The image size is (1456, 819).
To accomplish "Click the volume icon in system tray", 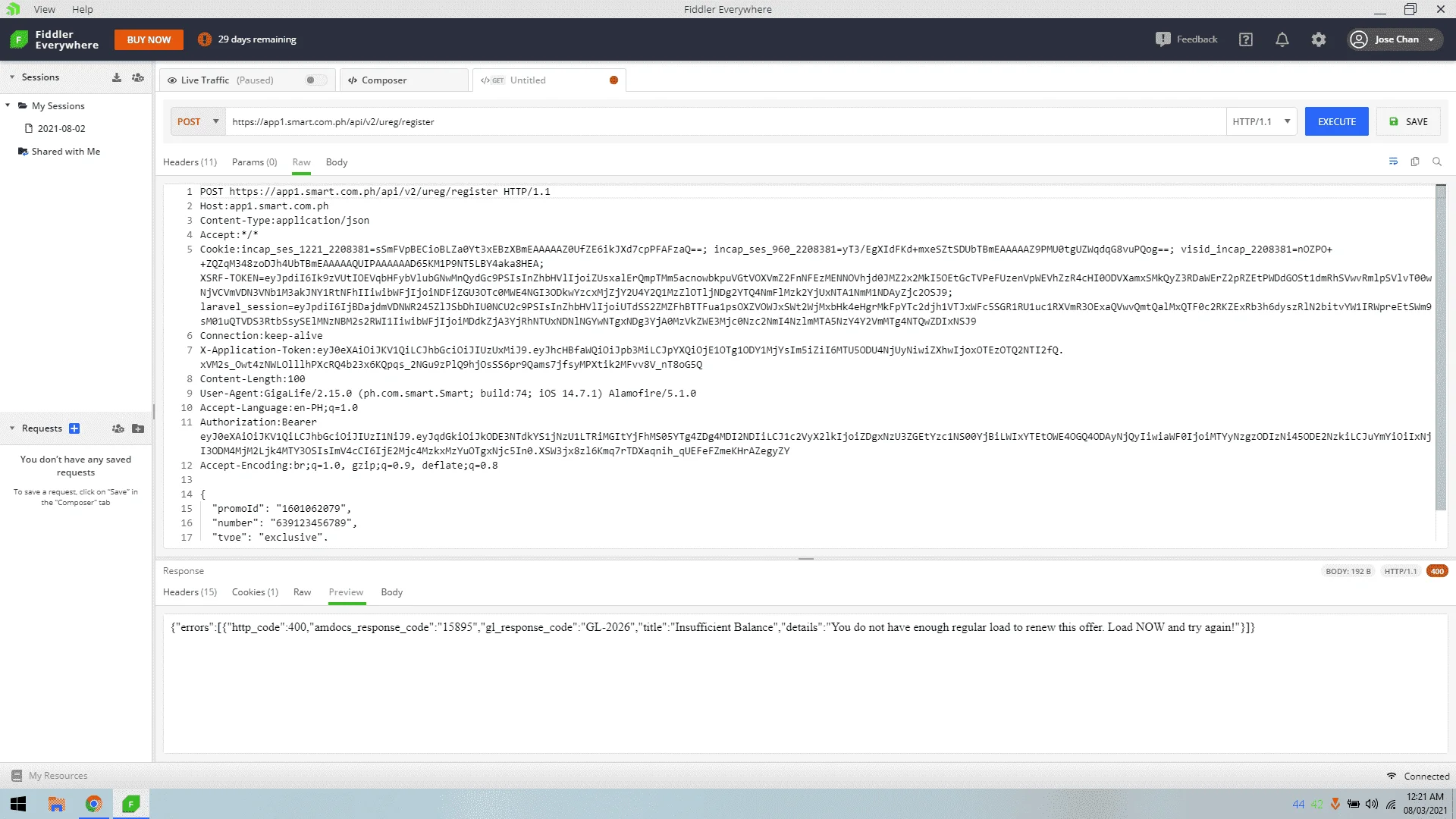I will click(x=1371, y=804).
